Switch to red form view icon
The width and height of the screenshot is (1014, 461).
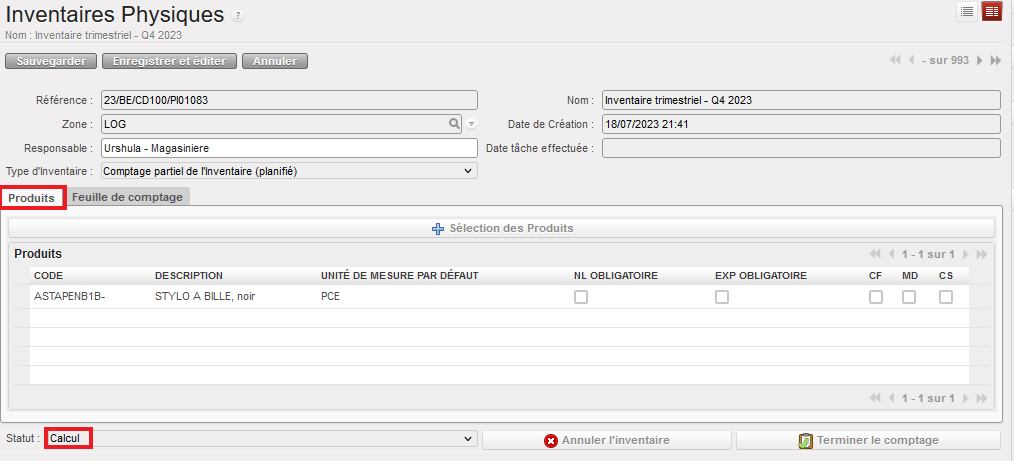(991, 11)
